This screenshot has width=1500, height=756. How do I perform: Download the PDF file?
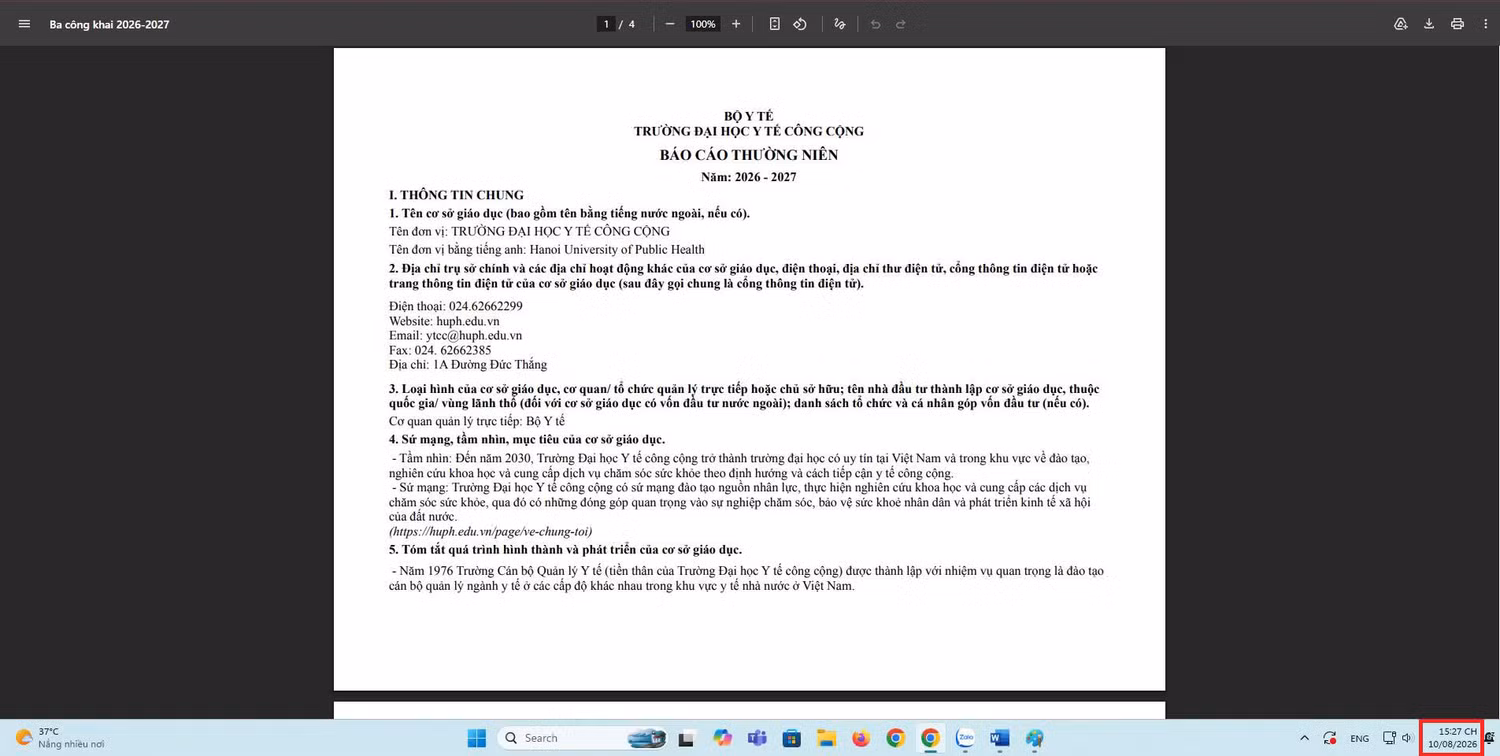[1429, 24]
